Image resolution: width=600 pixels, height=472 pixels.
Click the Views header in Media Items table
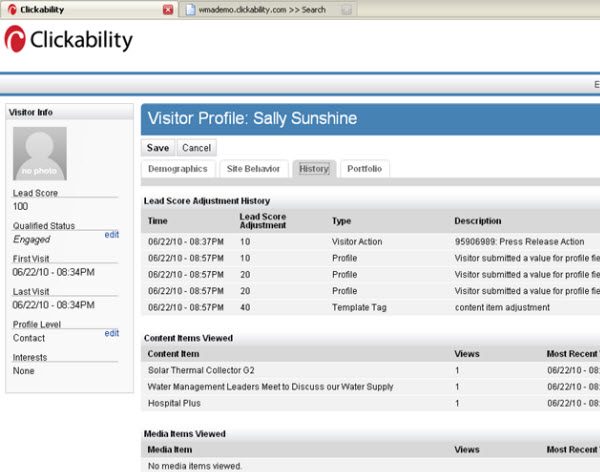[467, 449]
